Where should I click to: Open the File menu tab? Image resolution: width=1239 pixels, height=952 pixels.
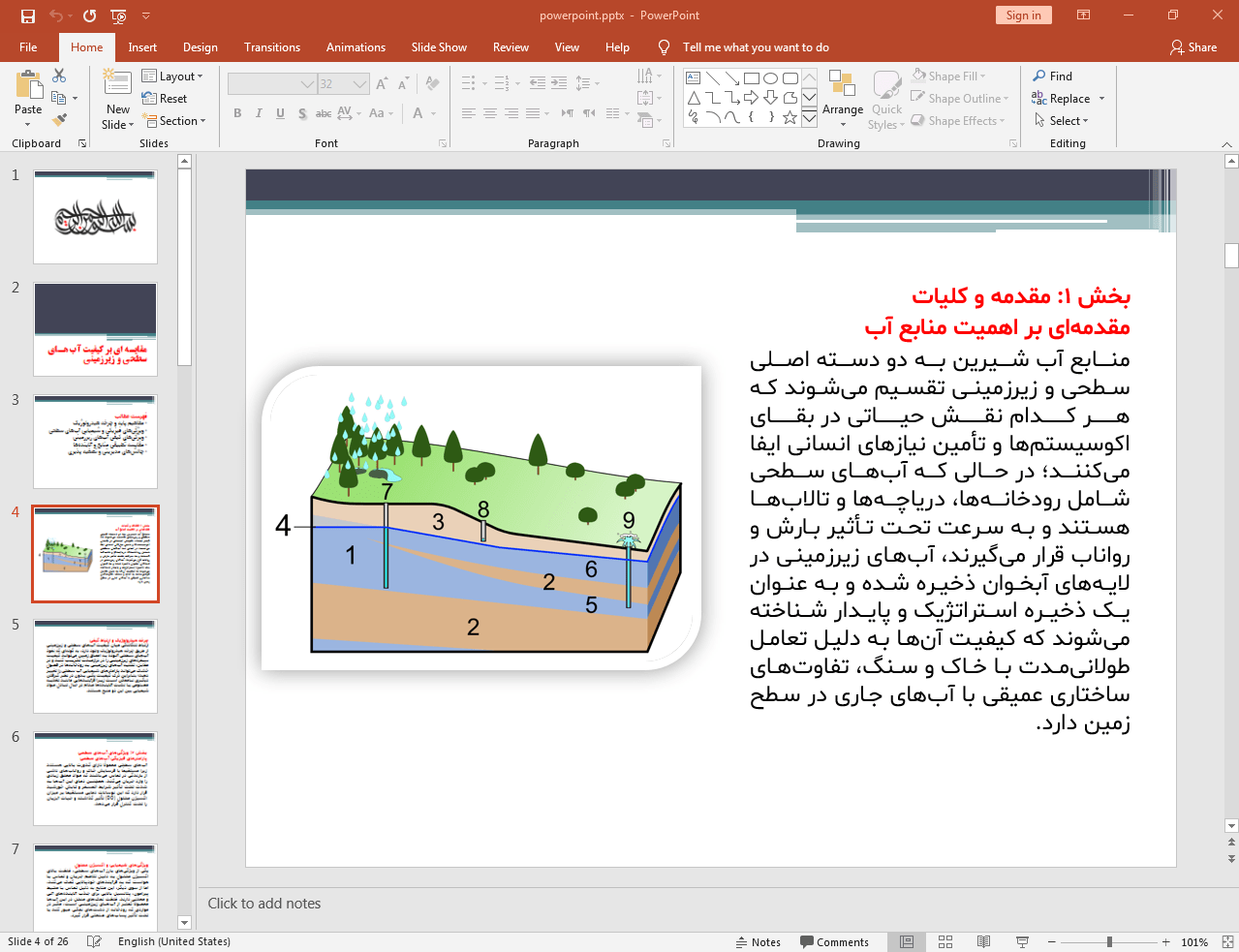[28, 47]
